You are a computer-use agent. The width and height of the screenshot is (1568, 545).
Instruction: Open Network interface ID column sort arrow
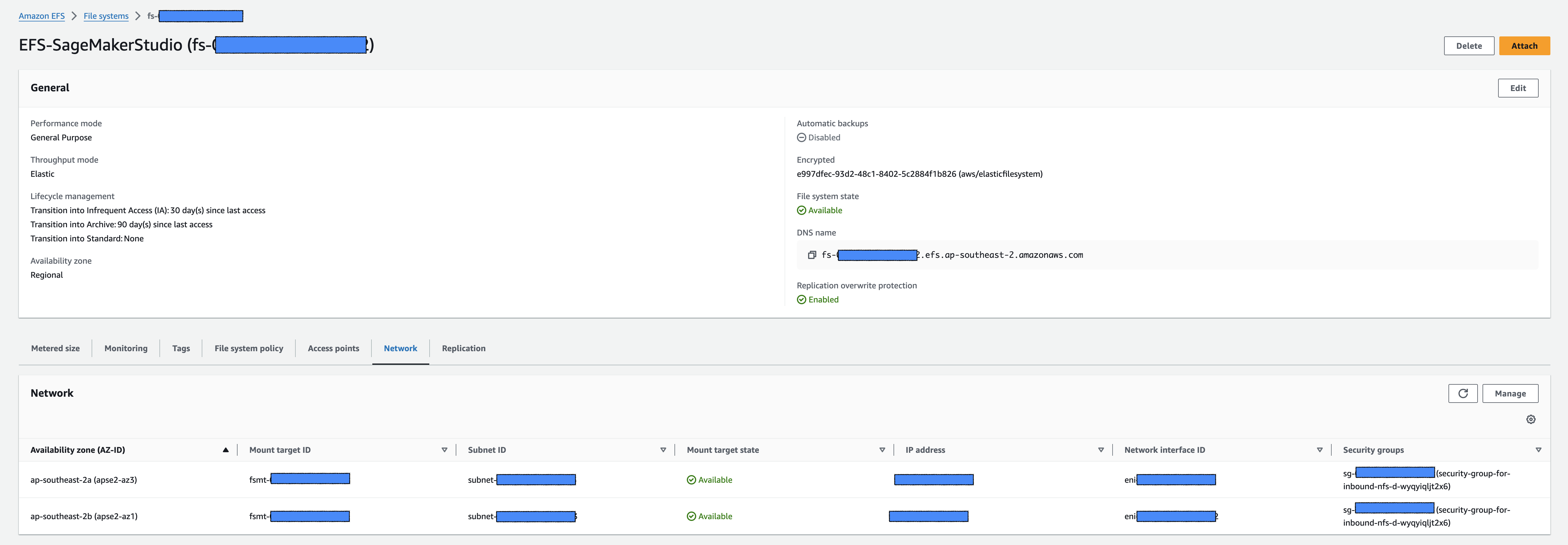[1319, 450]
